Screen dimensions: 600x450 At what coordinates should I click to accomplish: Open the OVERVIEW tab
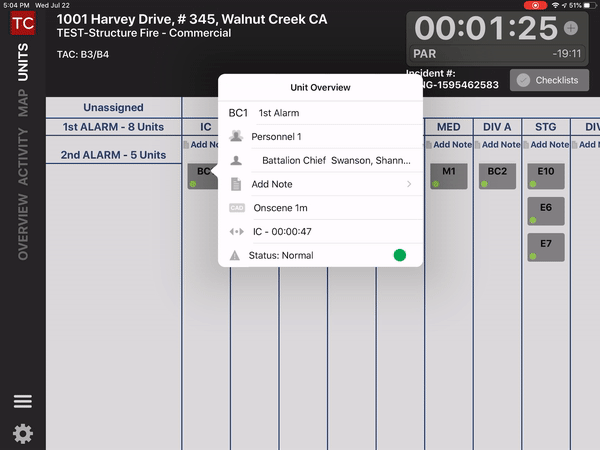click(22, 227)
